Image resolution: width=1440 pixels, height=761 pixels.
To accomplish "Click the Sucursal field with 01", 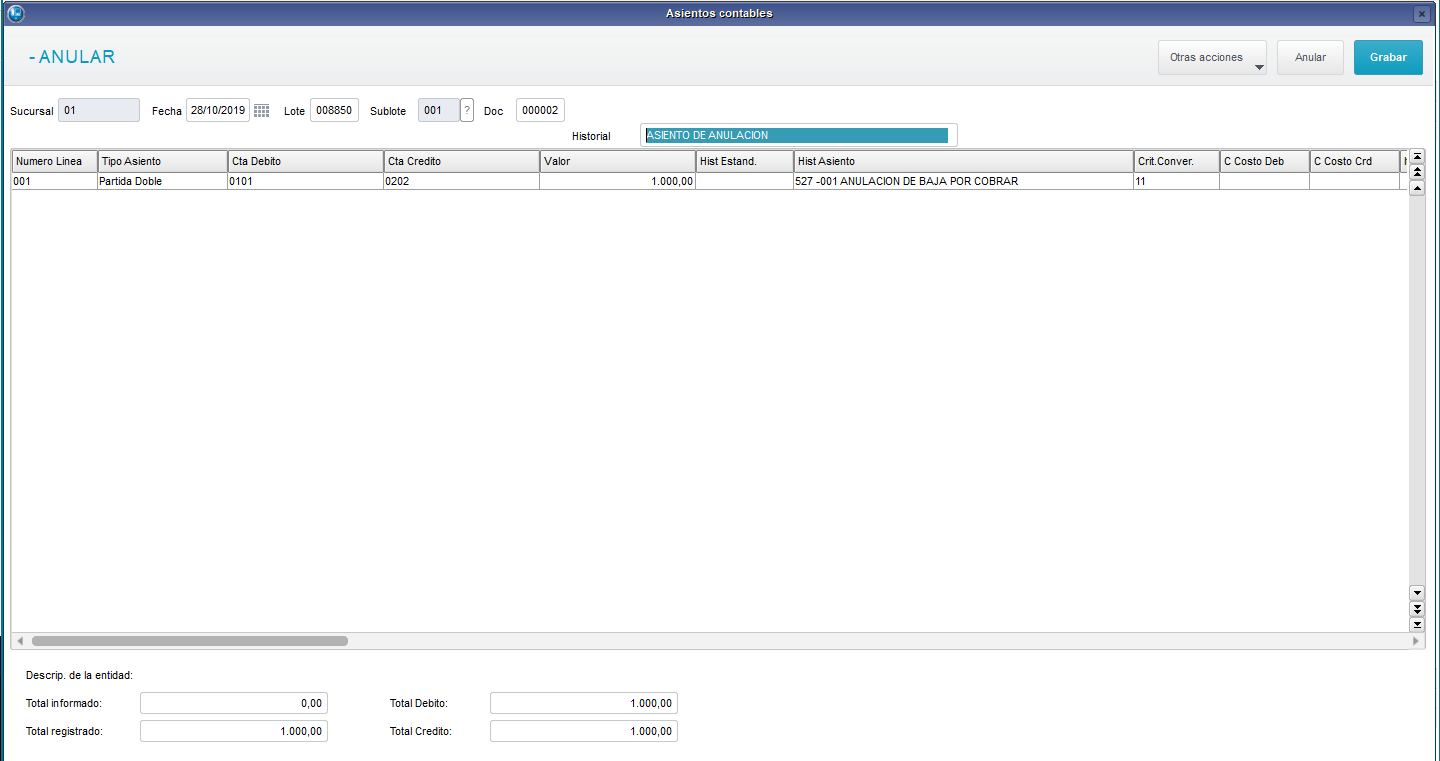I will coord(99,110).
